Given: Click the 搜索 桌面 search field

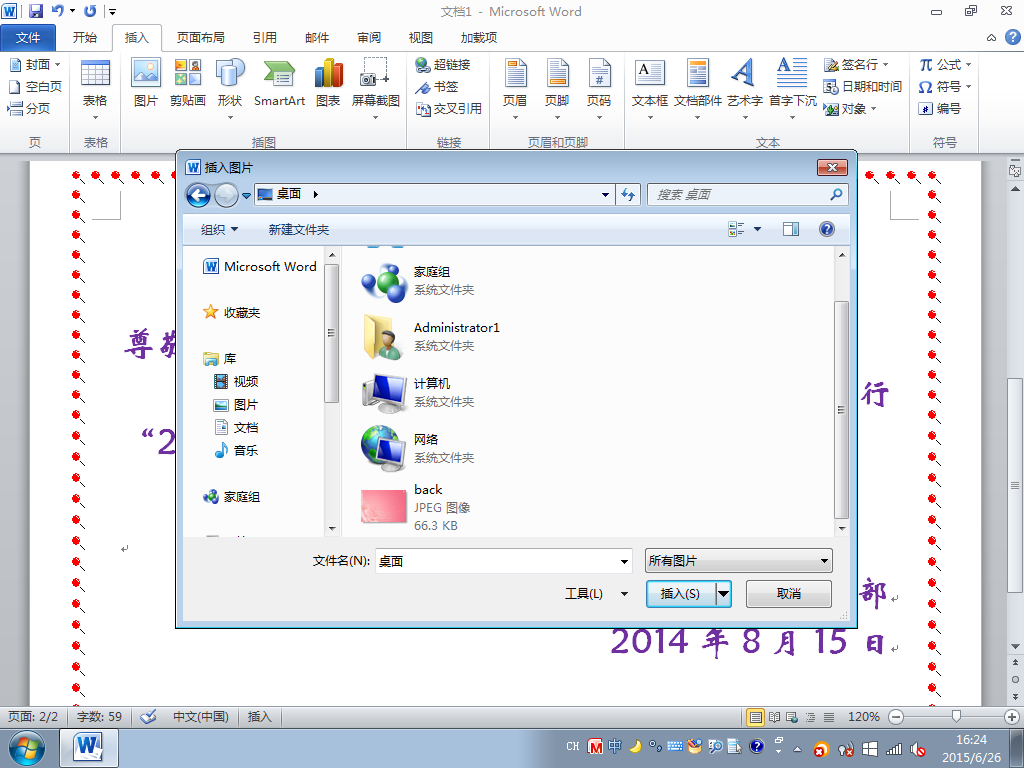Looking at the screenshot, I should (748, 195).
